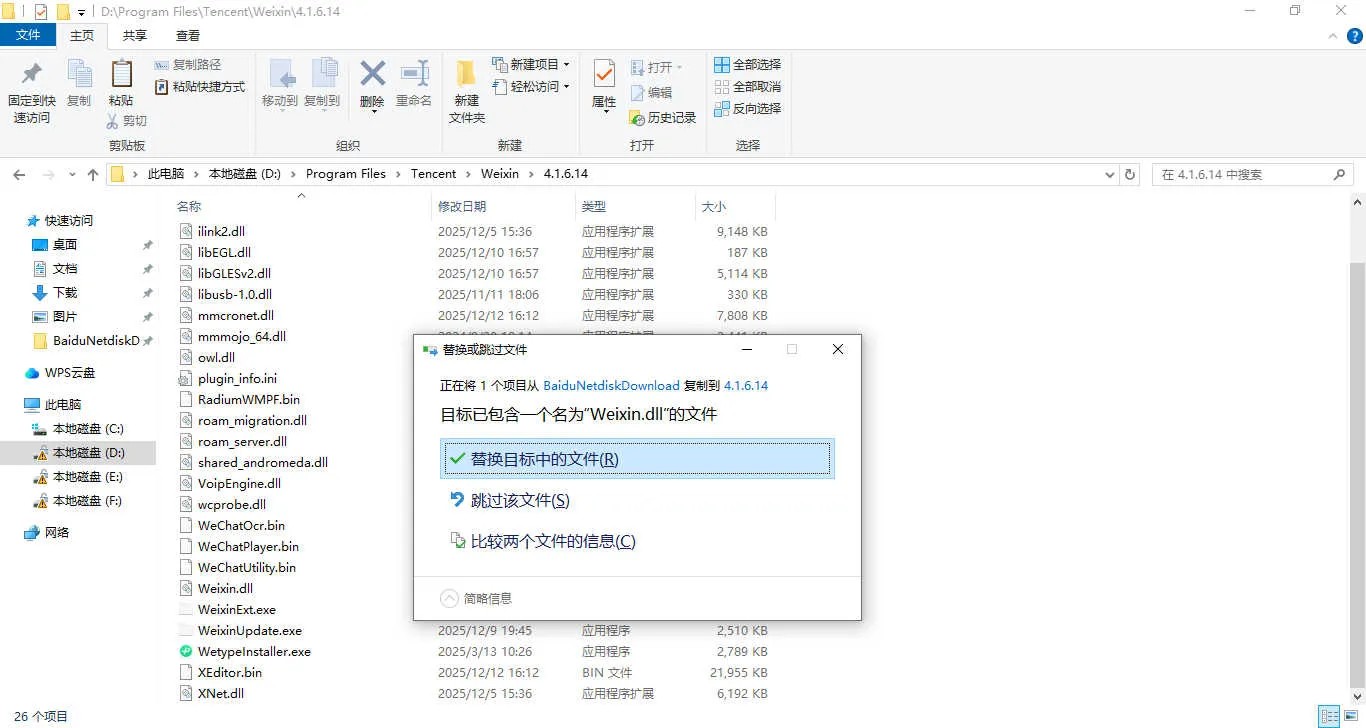This screenshot has height=728, width=1366.
Task: Expand 此电脑 in the navigation pane
Action: coord(14,404)
